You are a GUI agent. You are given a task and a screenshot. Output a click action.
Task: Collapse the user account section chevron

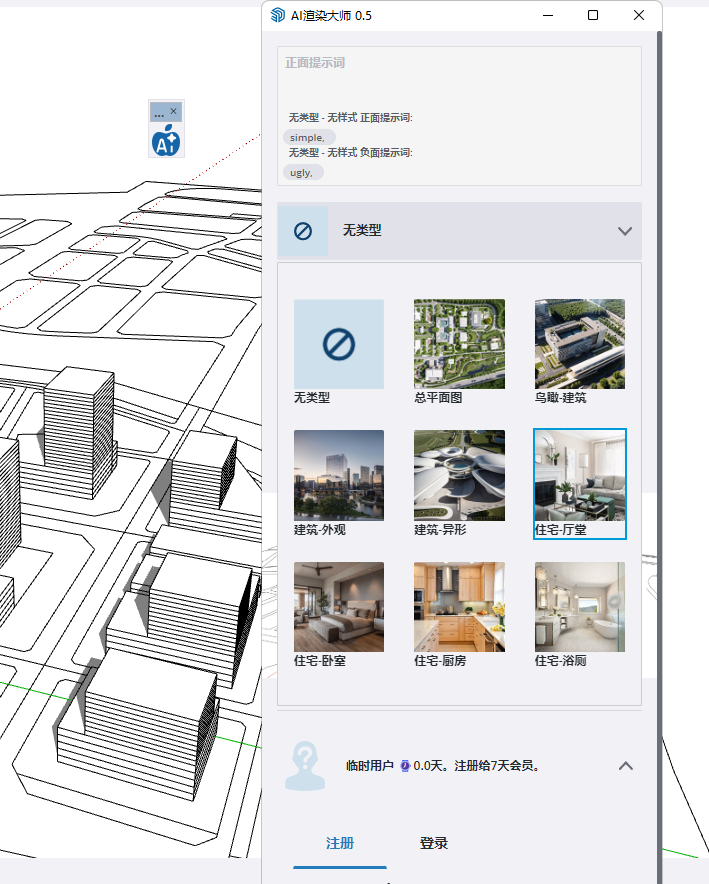click(x=625, y=766)
